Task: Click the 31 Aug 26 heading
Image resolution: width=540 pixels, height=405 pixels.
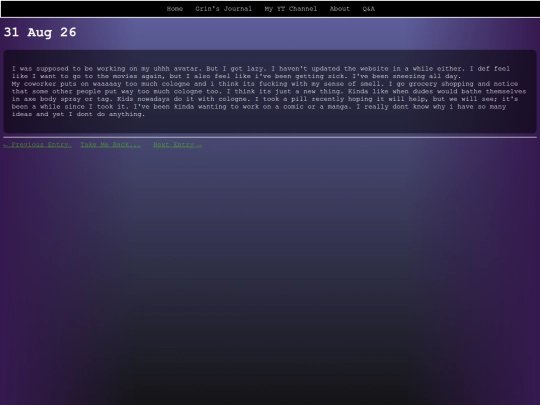Action: coord(40,32)
